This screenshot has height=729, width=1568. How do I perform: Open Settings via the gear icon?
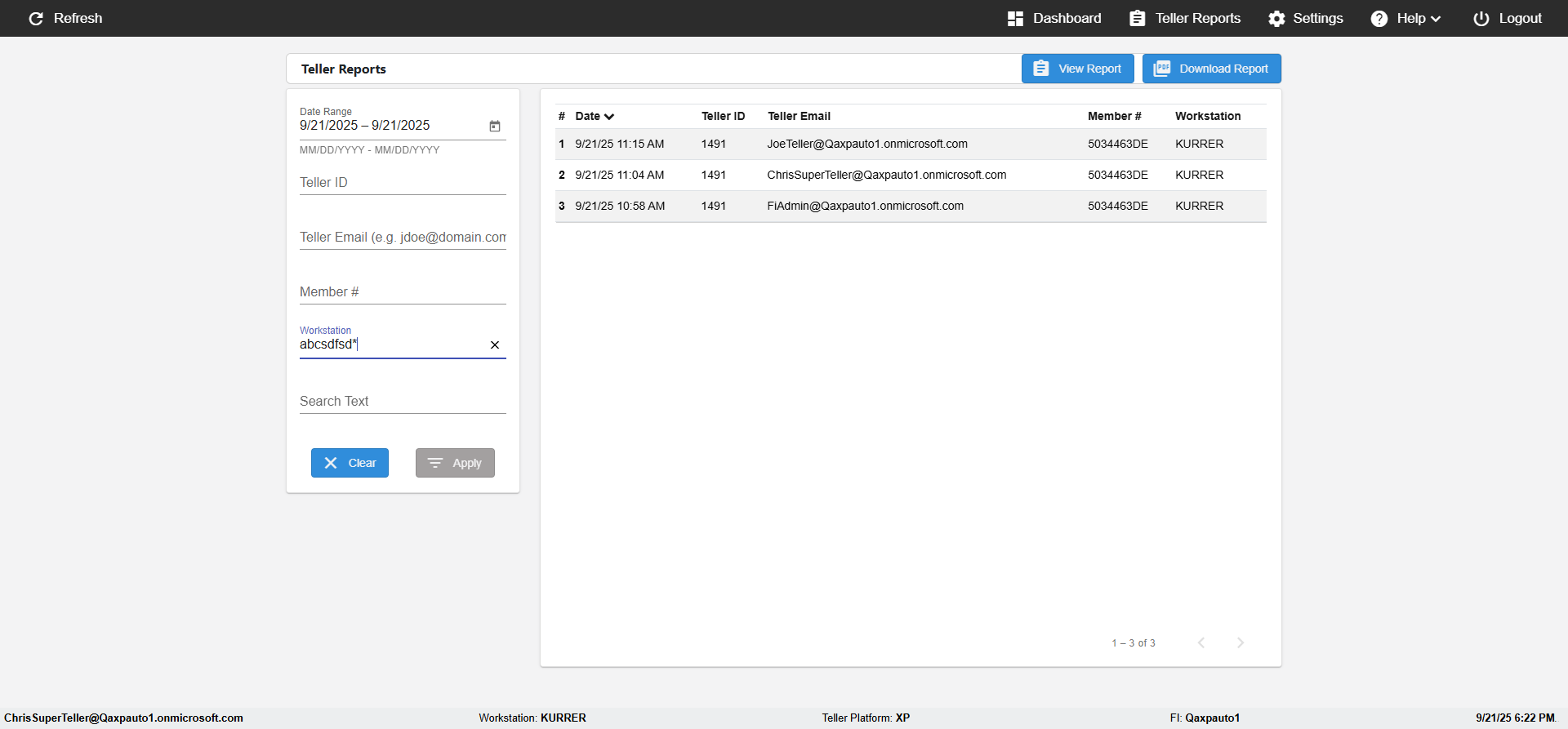click(x=1276, y=18)
